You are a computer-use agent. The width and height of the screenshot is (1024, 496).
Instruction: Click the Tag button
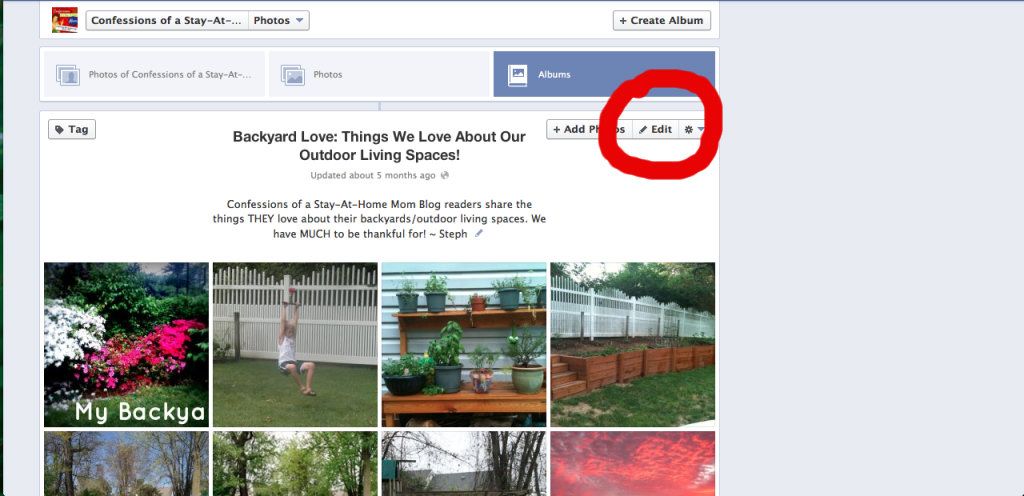pyautogui.click(x=72, y=129)
